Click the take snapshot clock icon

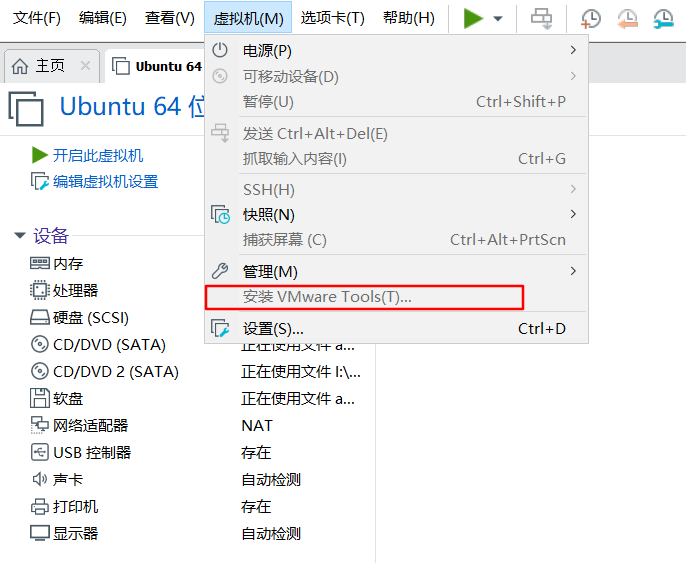coord(591,19)
